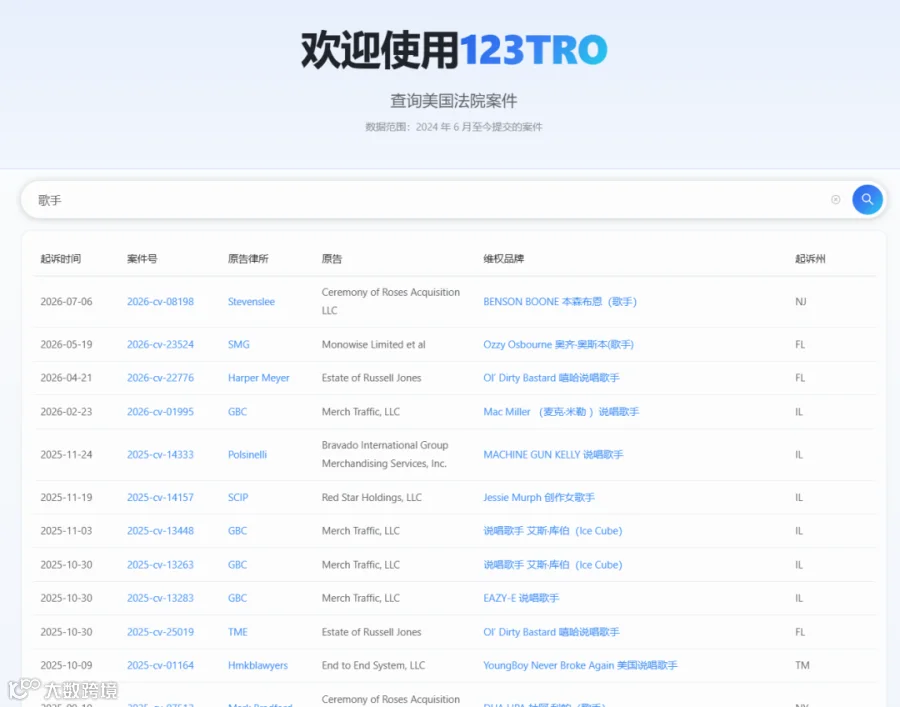Click the 起诉州 column header

click(x=810, y=259)
